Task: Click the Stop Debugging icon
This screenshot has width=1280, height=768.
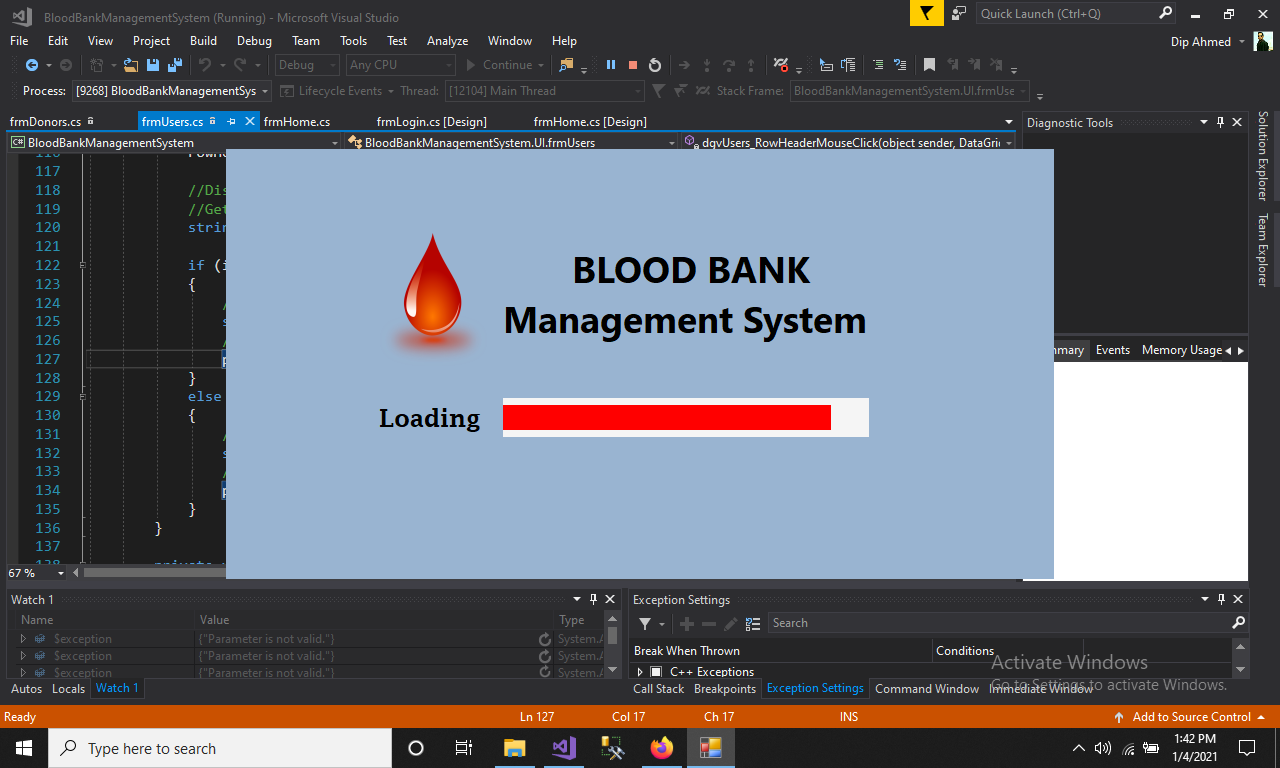Action: [x=632, y=65]
